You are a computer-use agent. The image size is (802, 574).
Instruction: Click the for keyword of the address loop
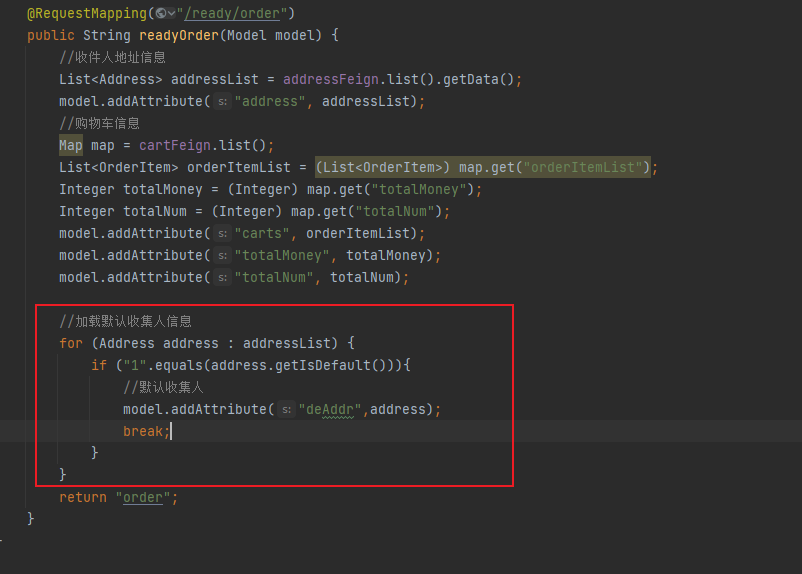click(x=71, y=343)
